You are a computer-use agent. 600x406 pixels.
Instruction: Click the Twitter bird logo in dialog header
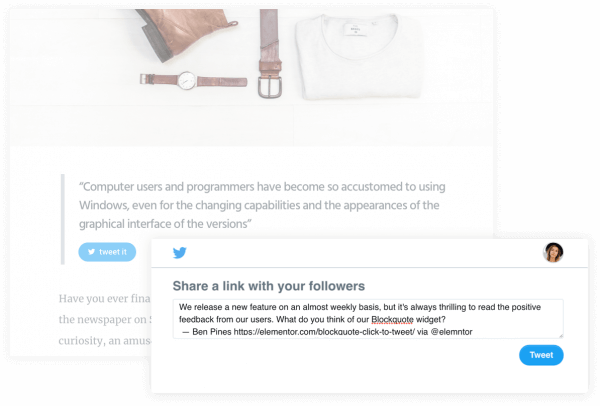(179, 253)
